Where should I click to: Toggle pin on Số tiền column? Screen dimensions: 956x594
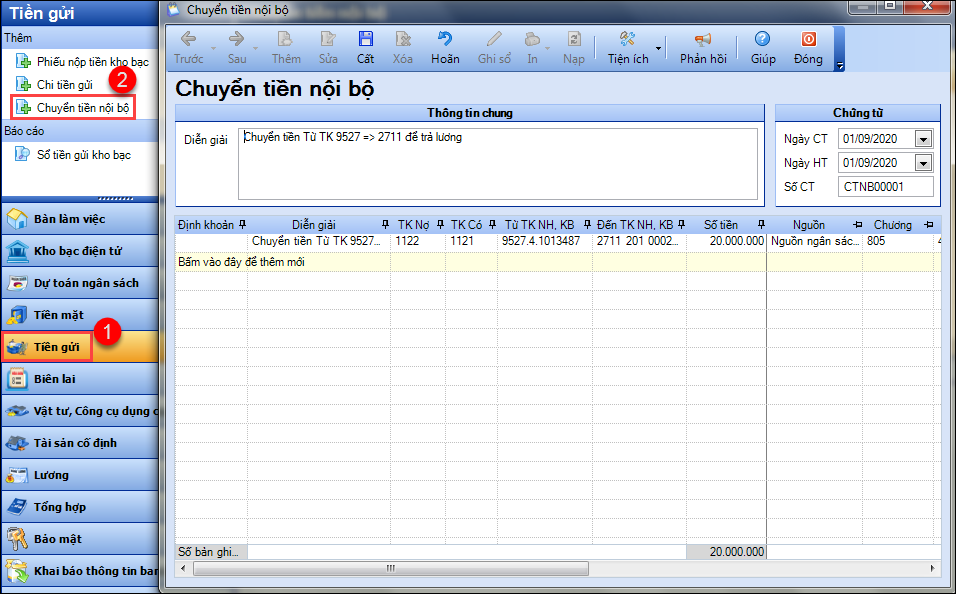[761, 224]
